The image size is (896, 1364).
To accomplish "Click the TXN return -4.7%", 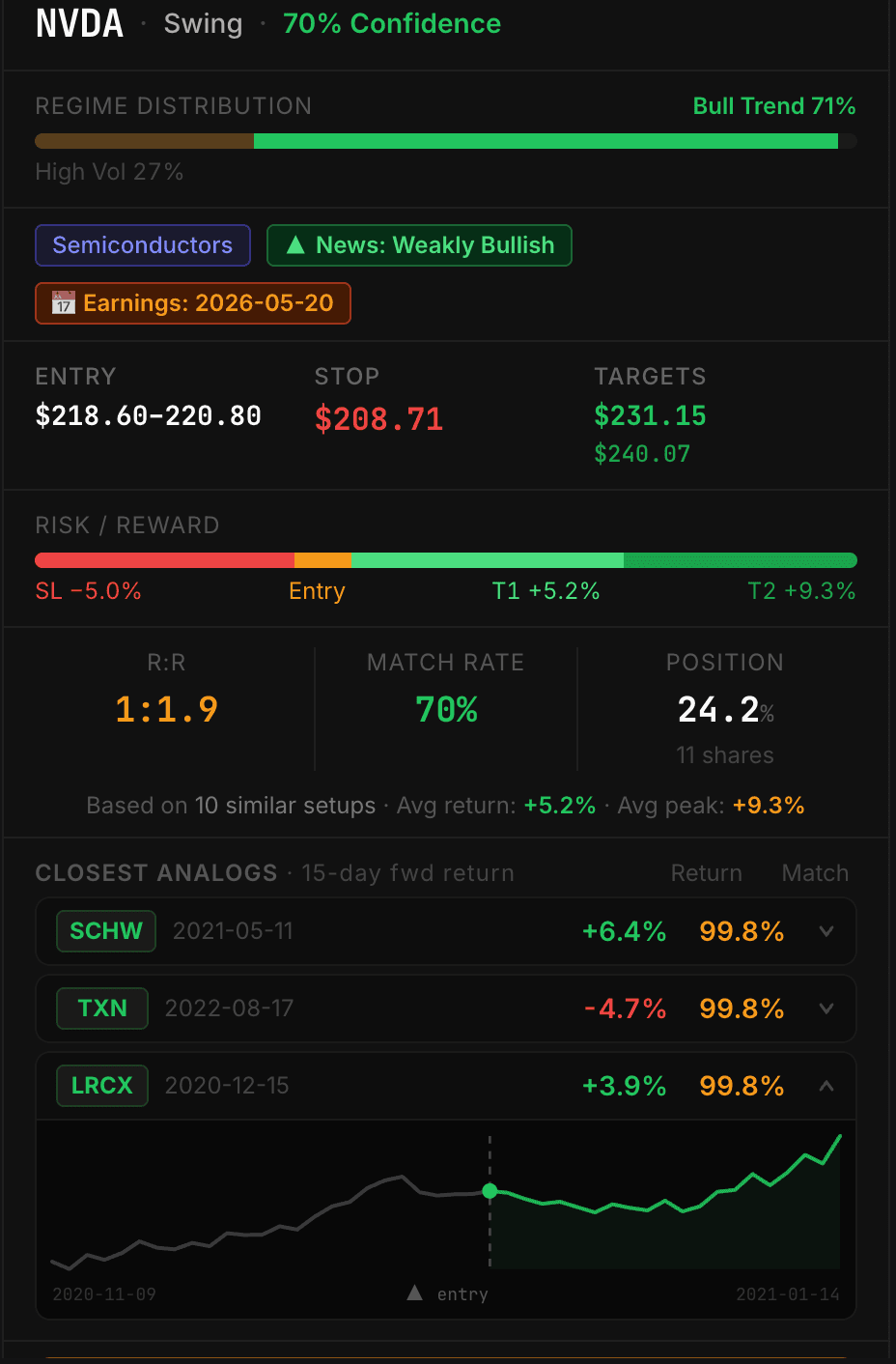I will pos(625,1009).
